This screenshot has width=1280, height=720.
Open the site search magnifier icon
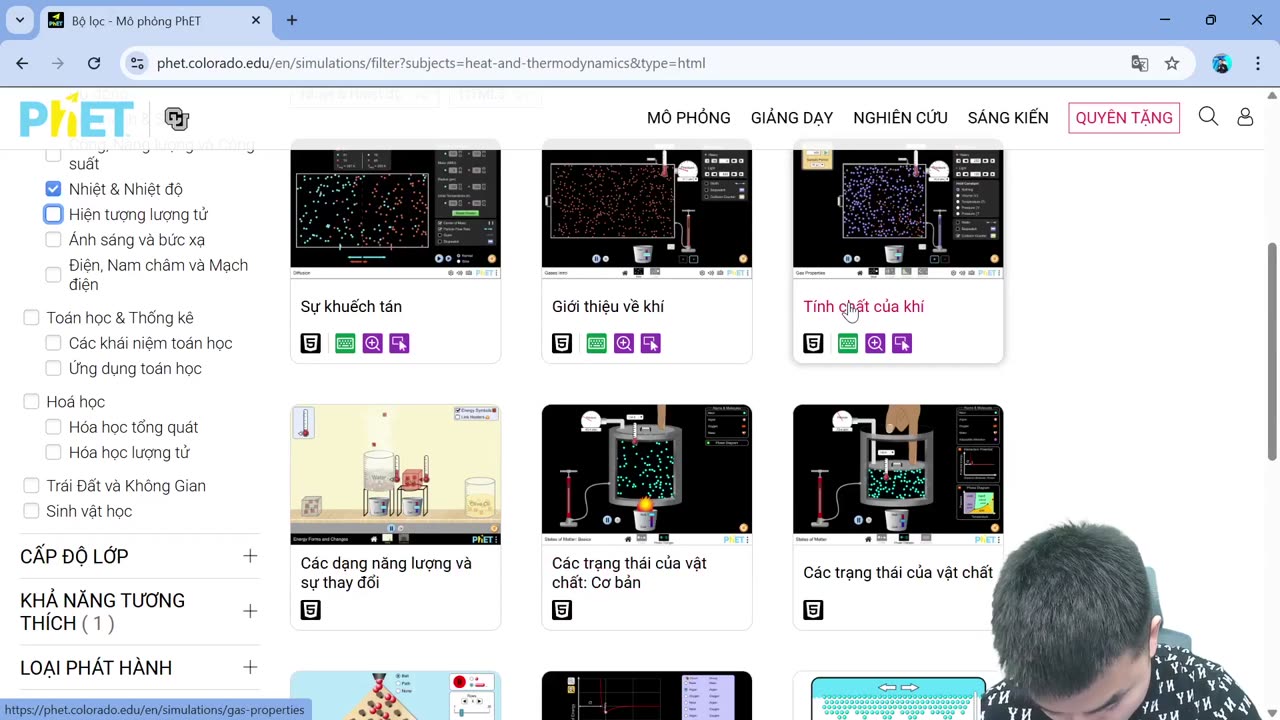click(x=1208, y=117)
